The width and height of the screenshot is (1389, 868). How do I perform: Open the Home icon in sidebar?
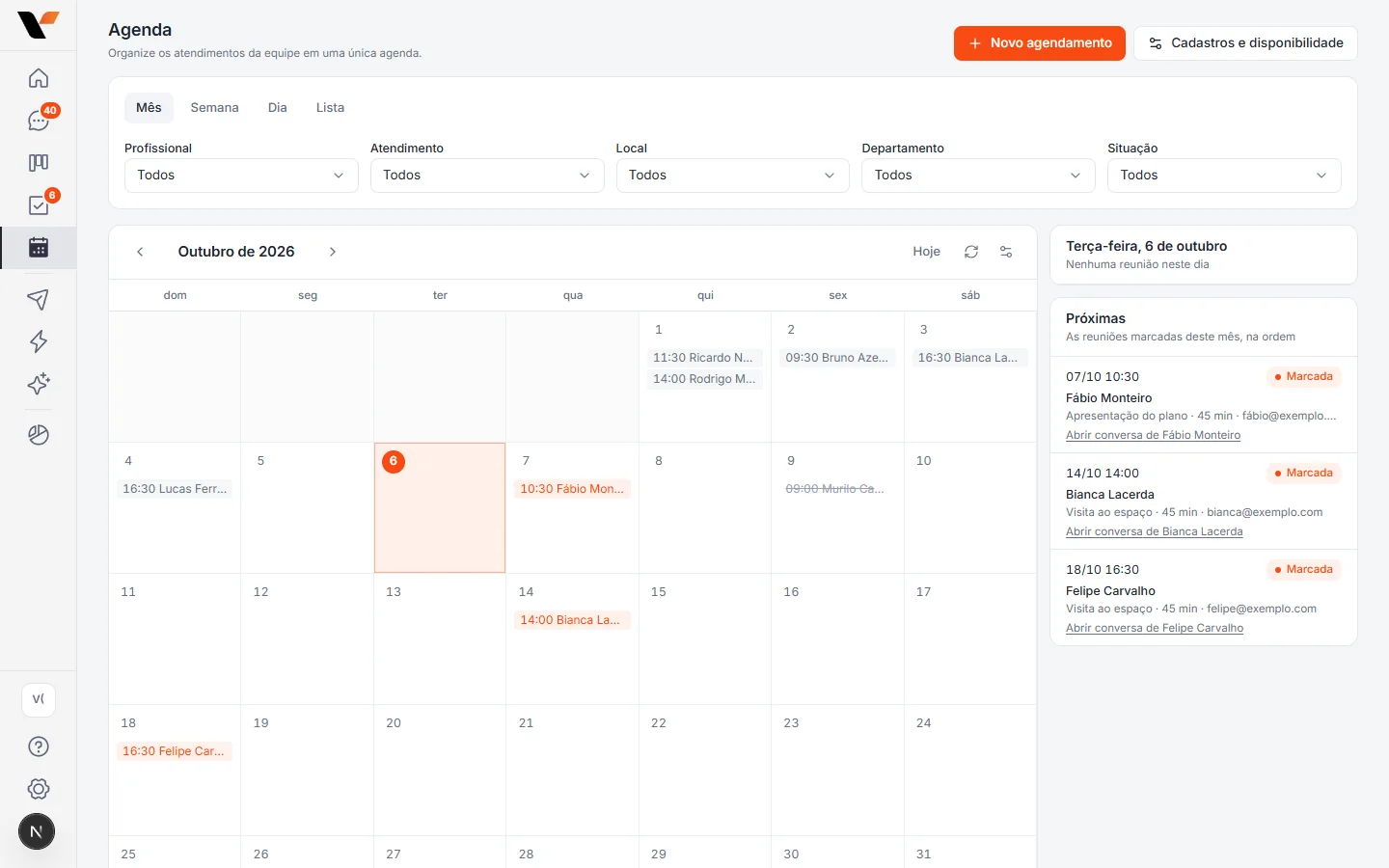click(x=39, y=78)
